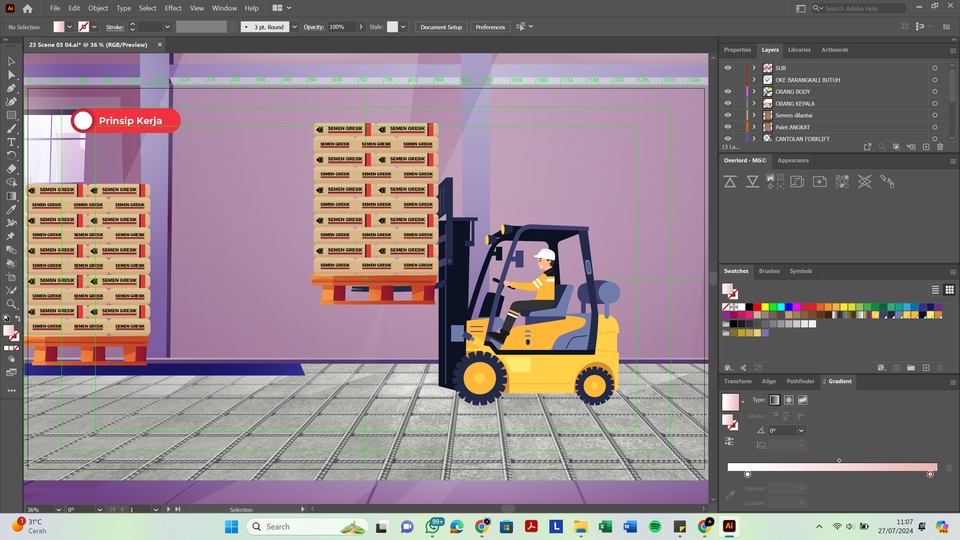Switch to the Brushes tab
This screenshot has height=540, width=960.
coord(769,271)
